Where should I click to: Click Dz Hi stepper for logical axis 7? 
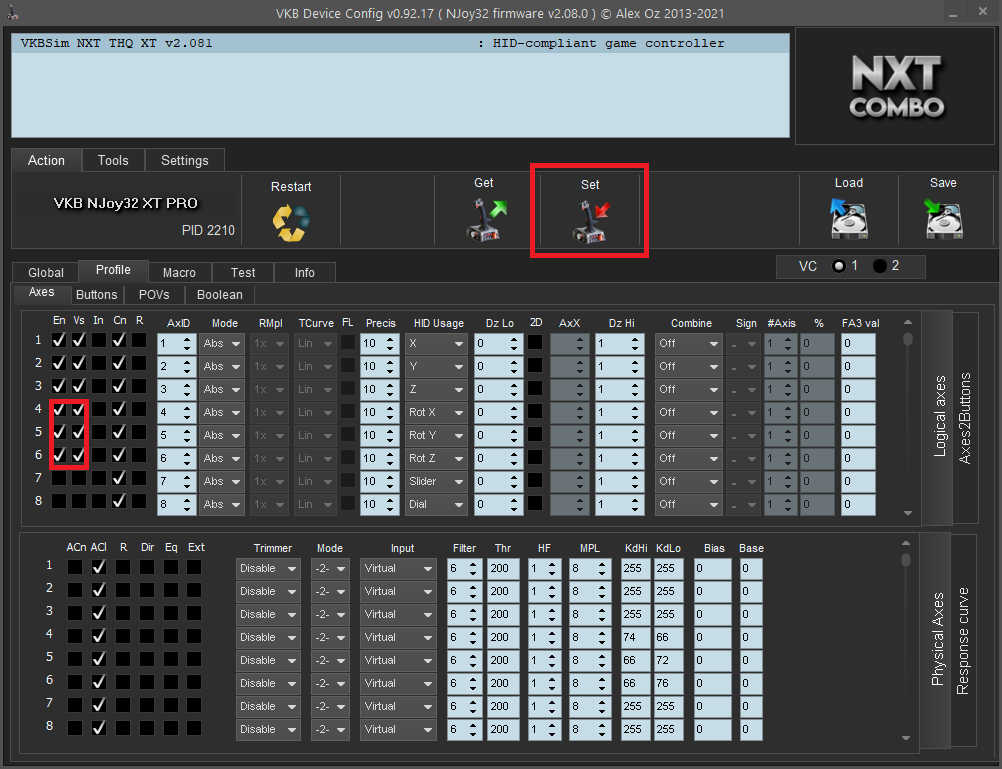coord(634,482)
